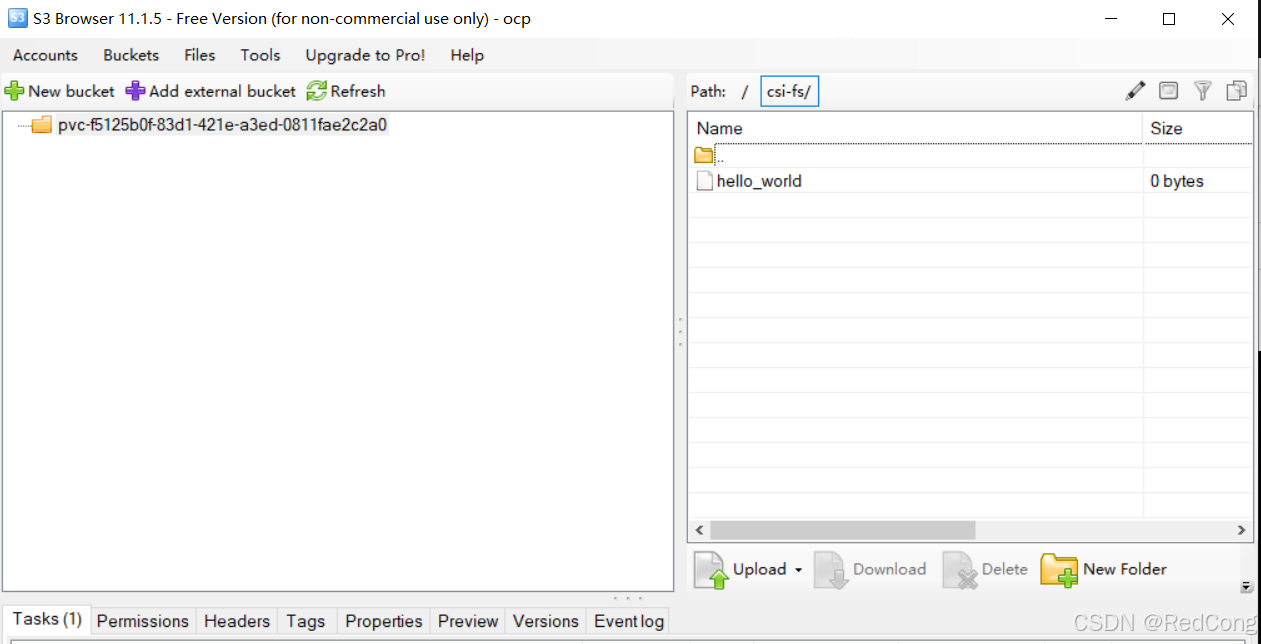This screenshot has width=1261, height=644.
Task: Select the hello_world file
Action: click(x=759, y=181)
